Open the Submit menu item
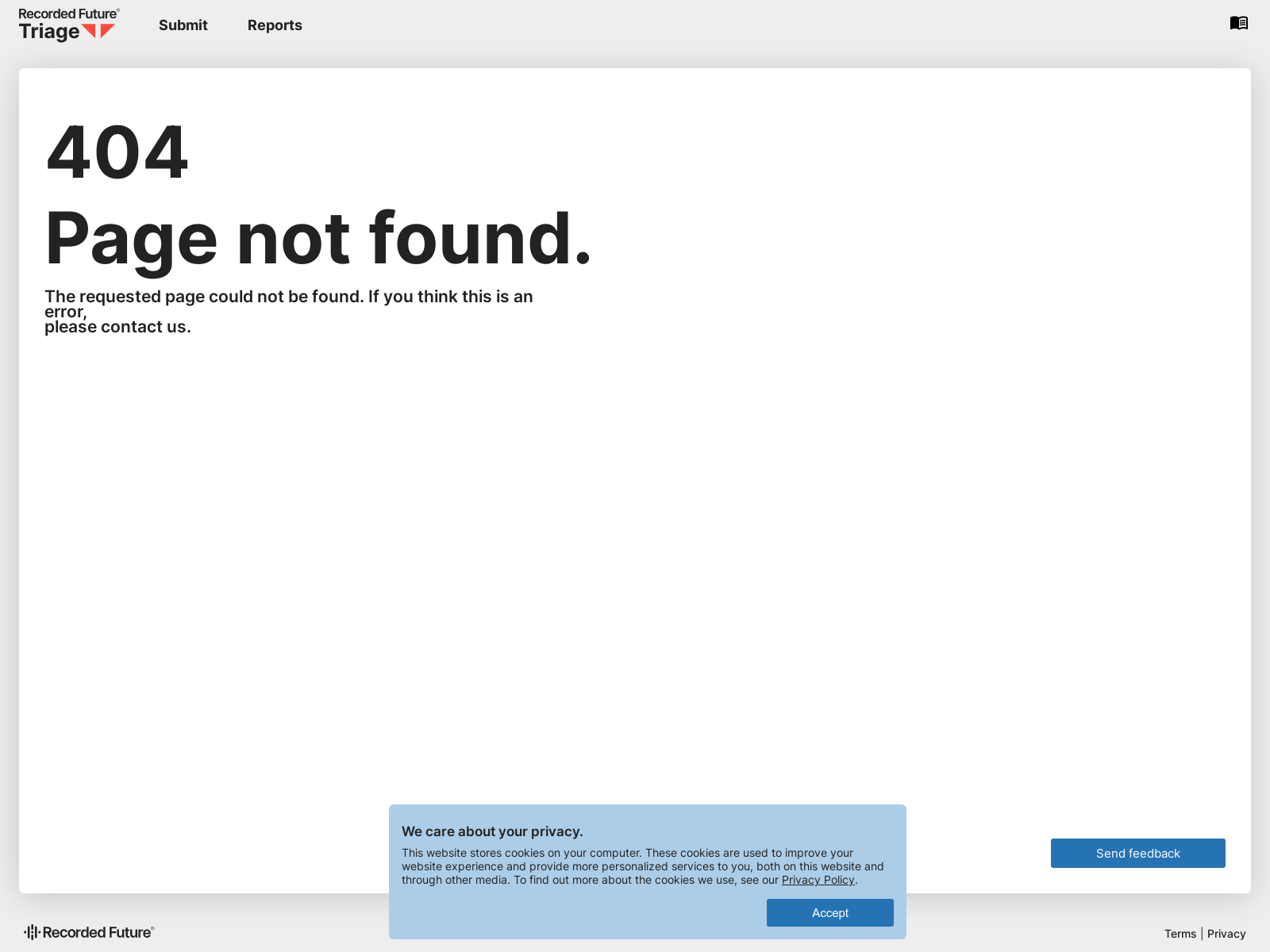 coord(183,25)
